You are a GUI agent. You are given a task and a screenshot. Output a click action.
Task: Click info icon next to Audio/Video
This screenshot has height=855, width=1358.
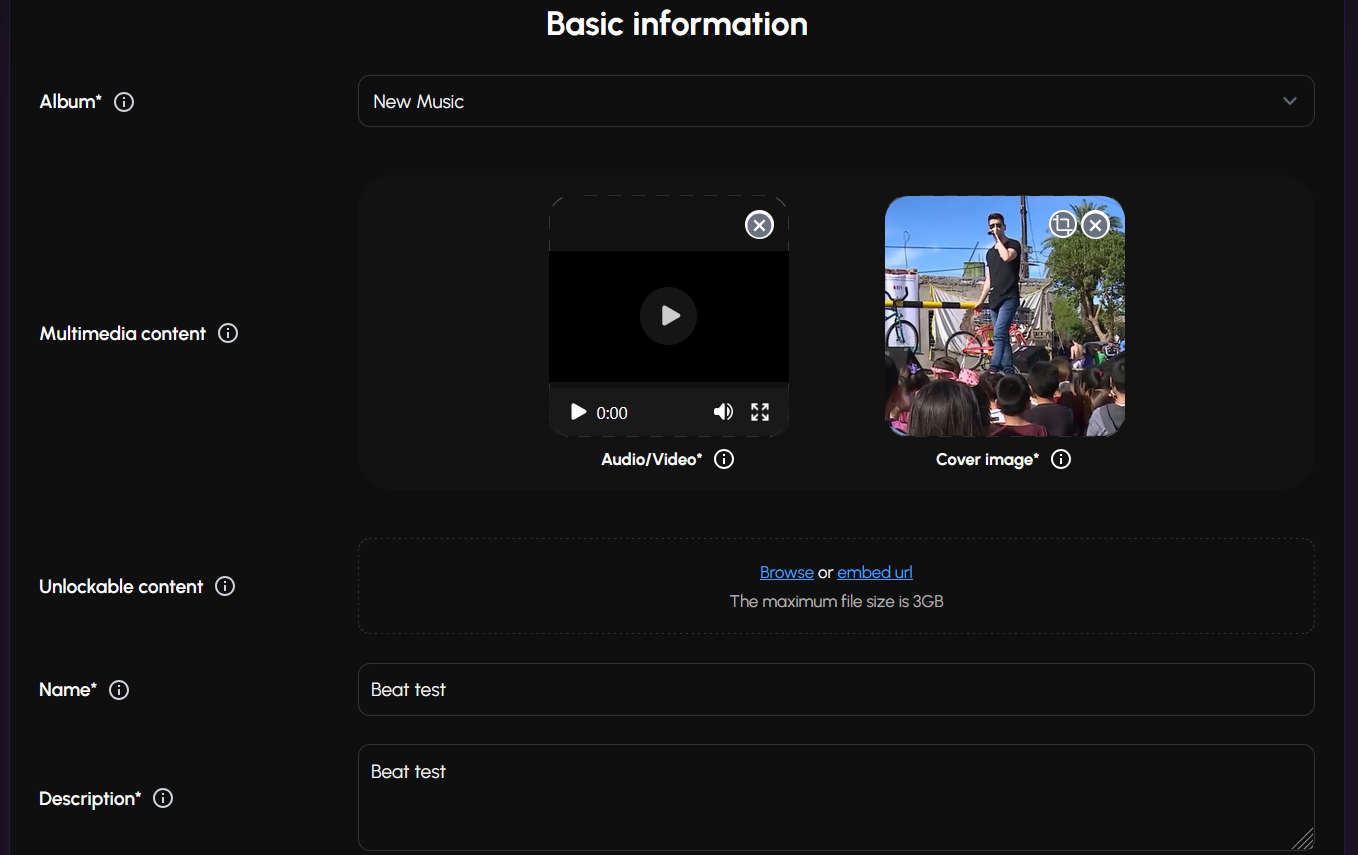pyautogui.click(x=724, y=459)
